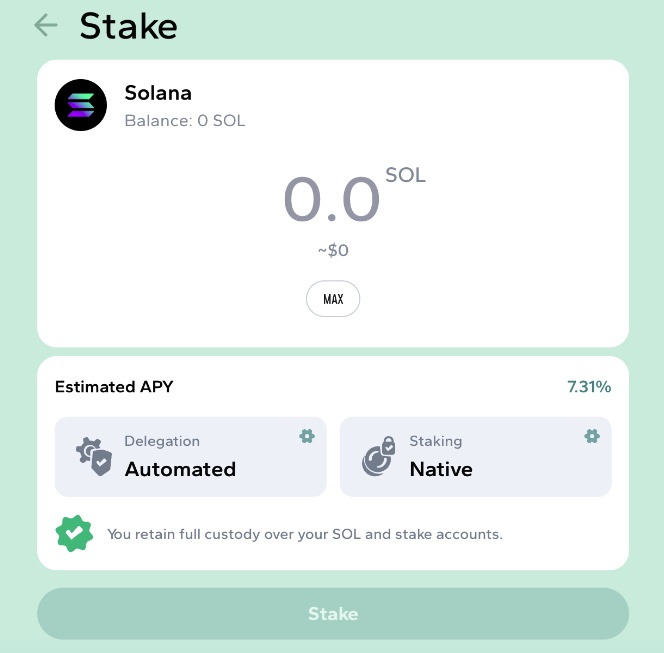The height and width of the screenshot is (653, 664).
Task: Click the green verified checkmark badge
Action: (74, 534)
